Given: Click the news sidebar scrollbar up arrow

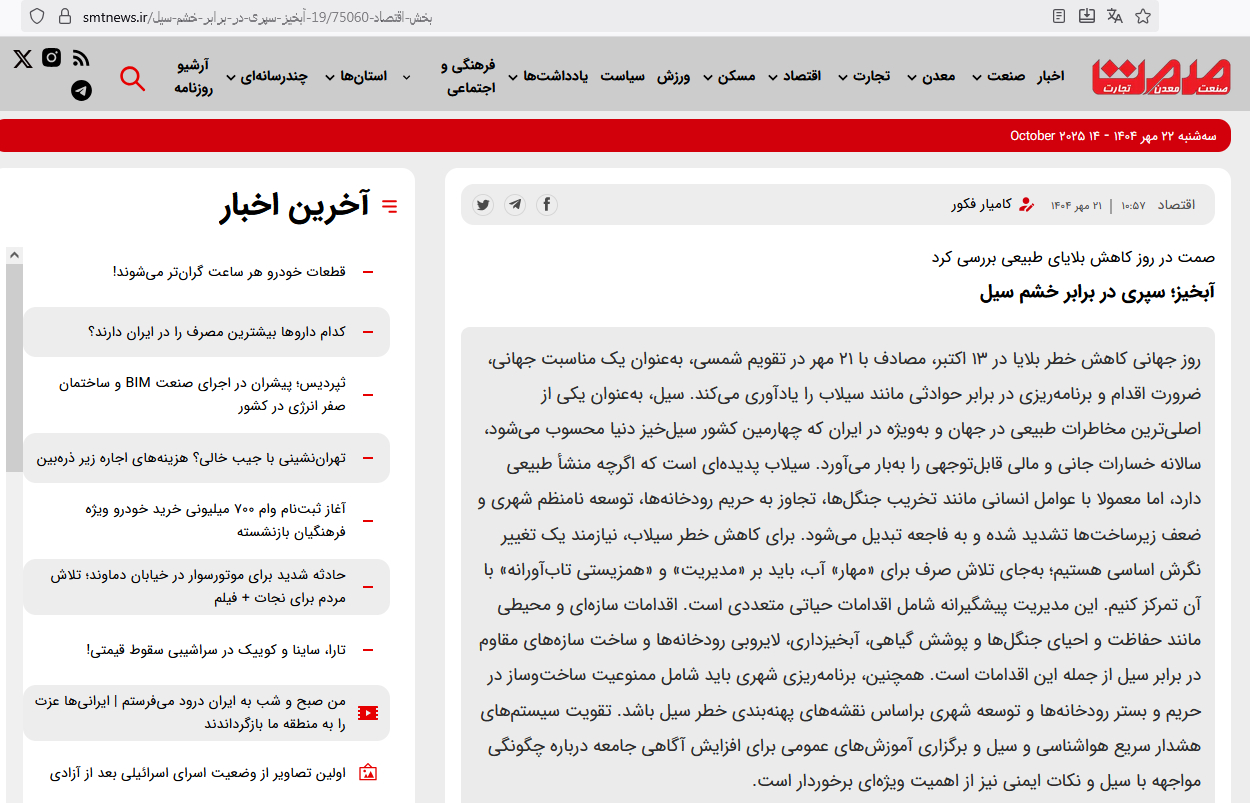Looking at the screenshot, I should [x=14, y=256].
